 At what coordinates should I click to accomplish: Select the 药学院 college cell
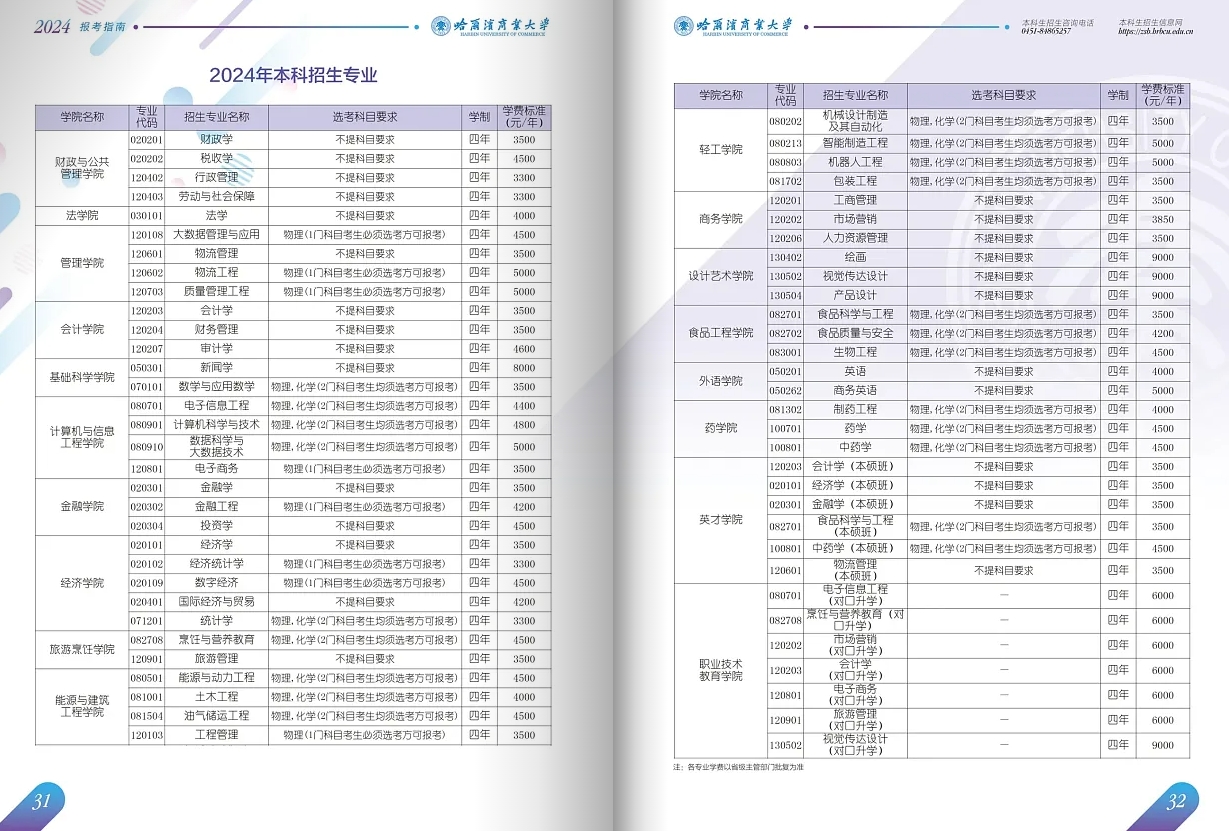(x=721, y=428)
